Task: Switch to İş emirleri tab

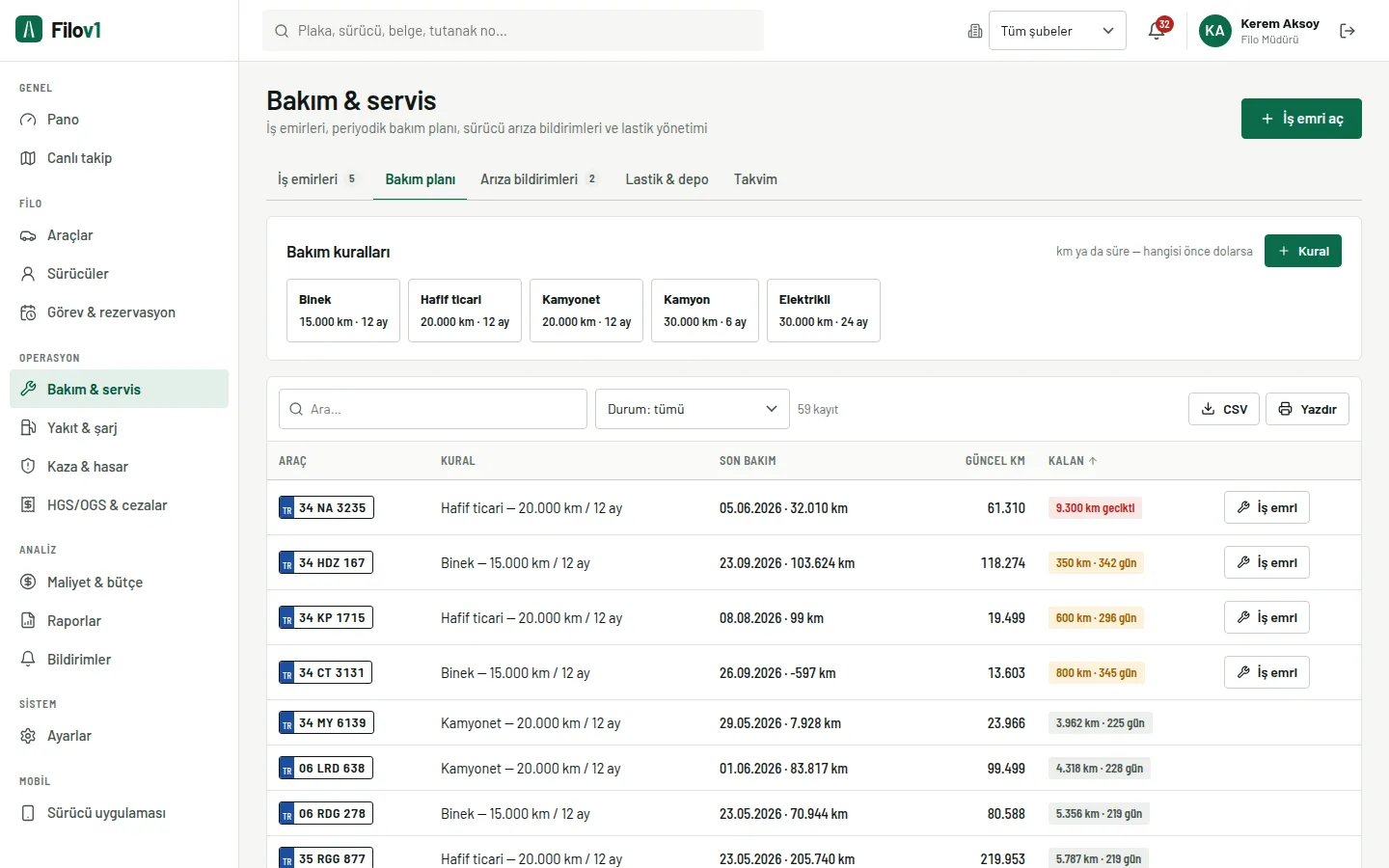Action: [x=318, y=179]
